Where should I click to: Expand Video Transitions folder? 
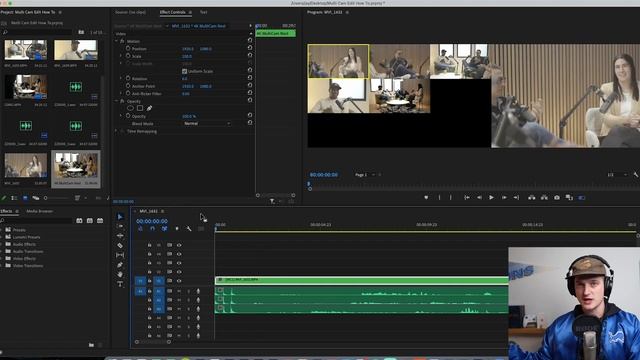(2, 266)
